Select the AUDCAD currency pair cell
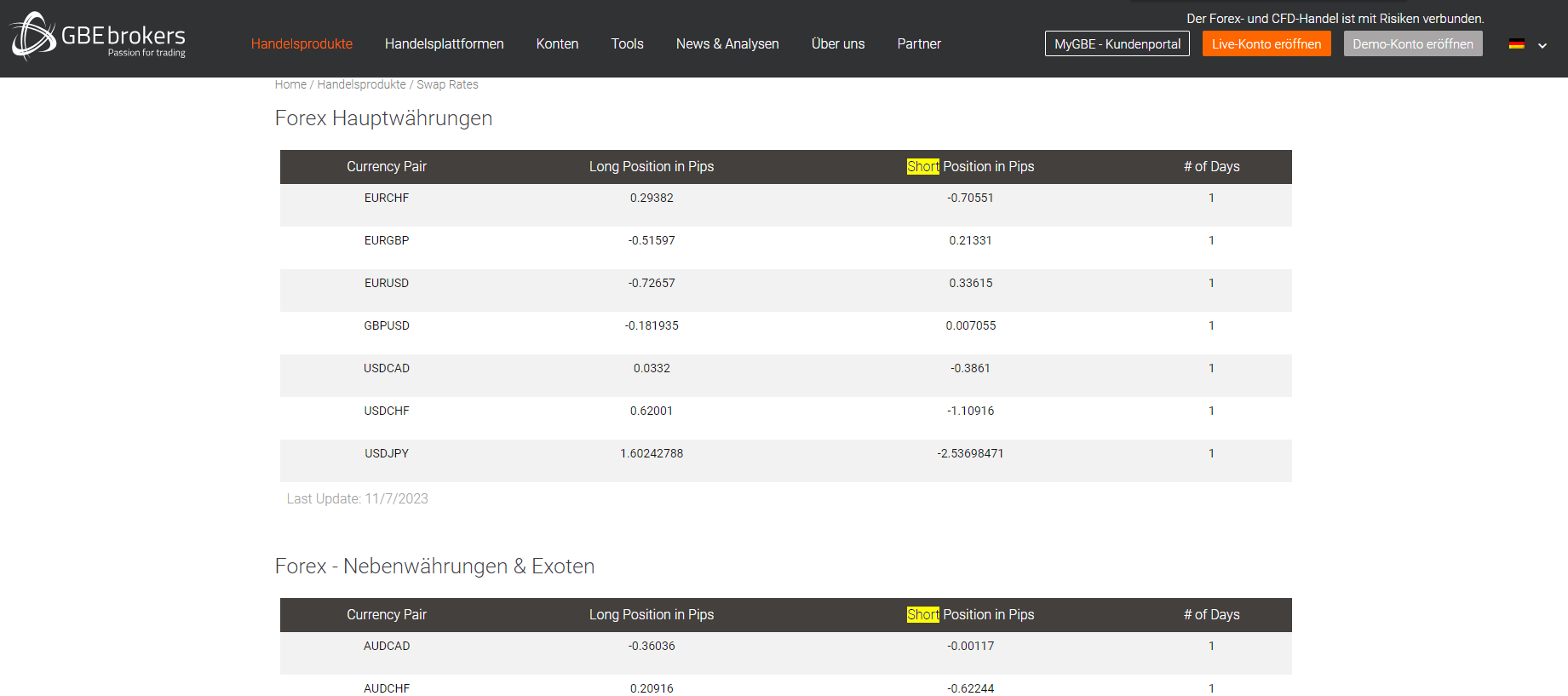This screenshot has height=696, width=1568. [387, 646]
